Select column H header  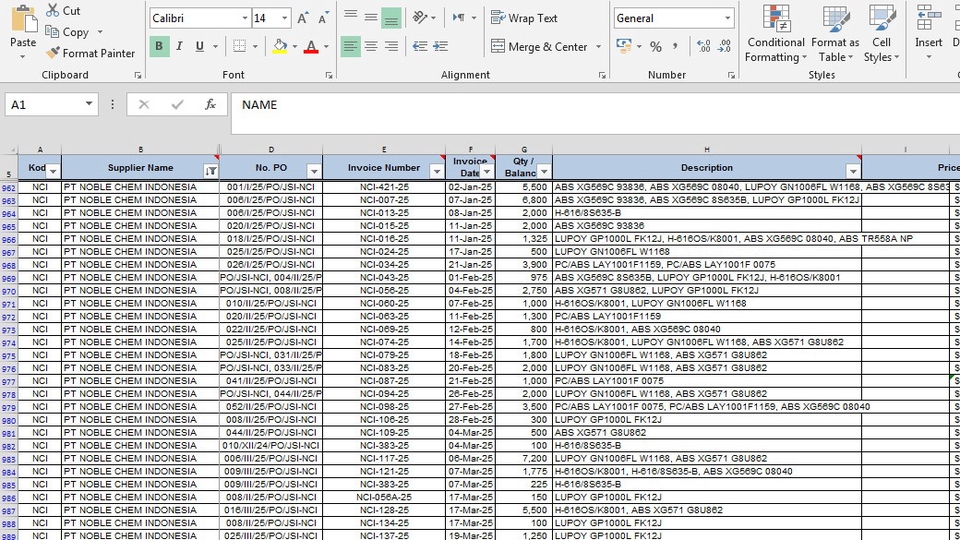pos(707,149)
